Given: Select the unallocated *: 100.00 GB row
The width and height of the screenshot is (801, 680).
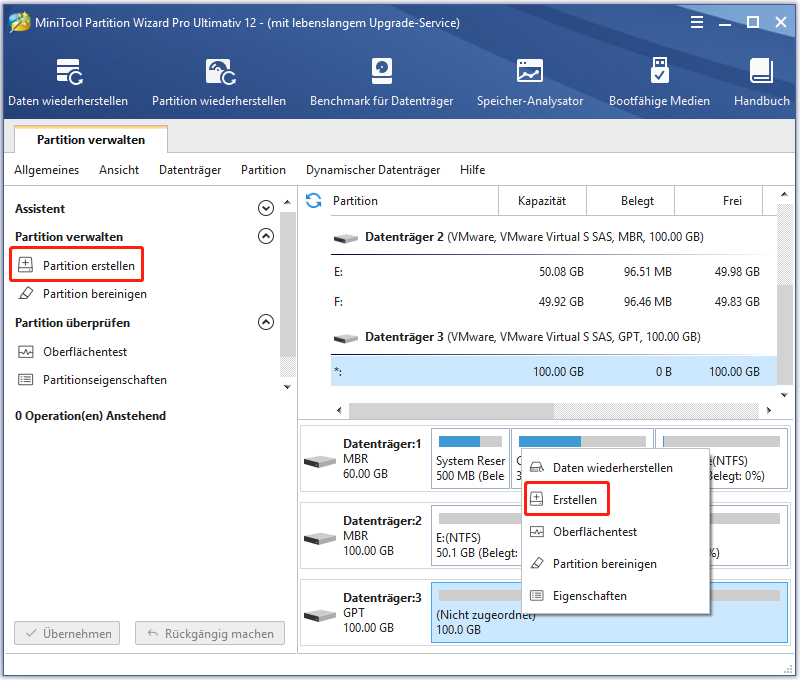Looking at the screenshot, I should point(554,371).
